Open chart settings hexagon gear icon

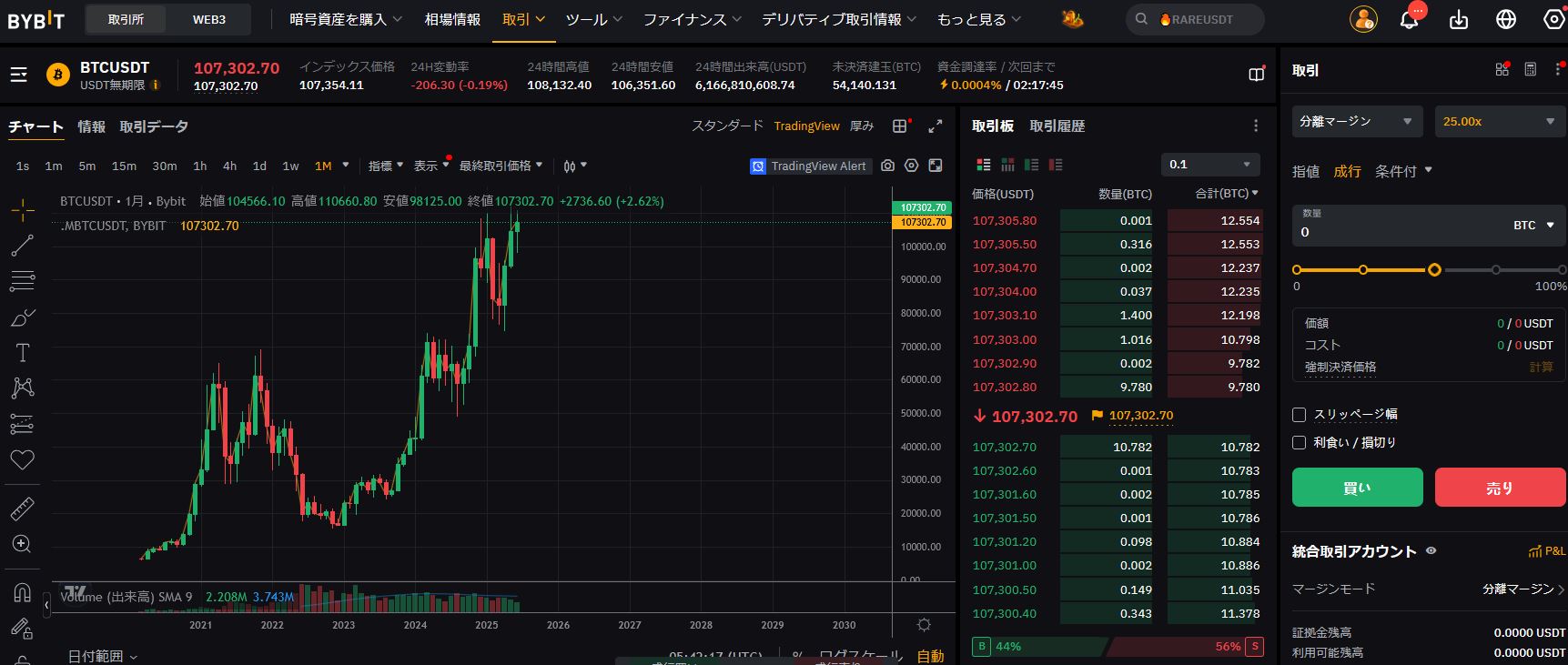point(911,166)
